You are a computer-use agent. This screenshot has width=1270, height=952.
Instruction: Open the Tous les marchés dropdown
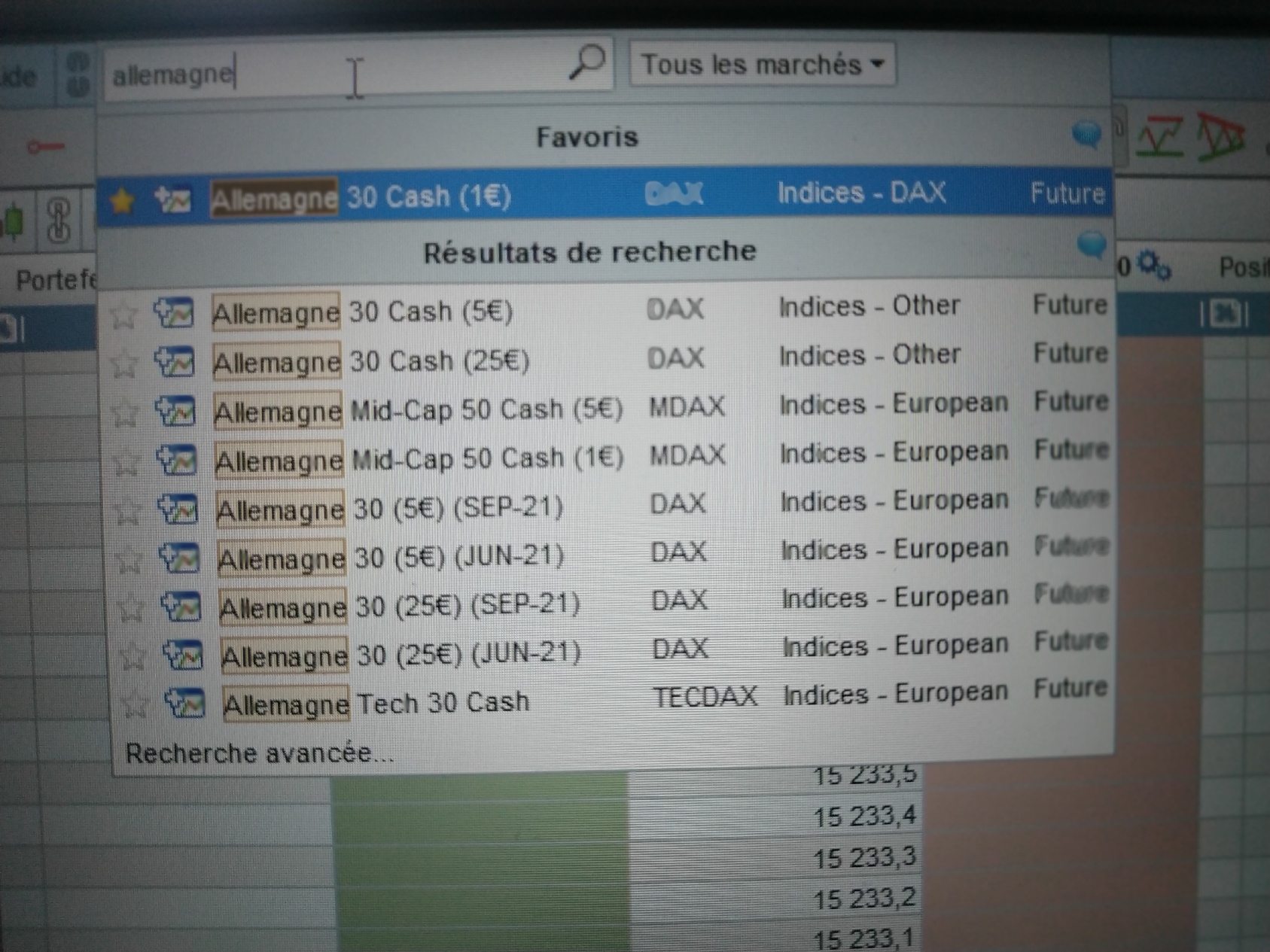click(x=763, y=65)
